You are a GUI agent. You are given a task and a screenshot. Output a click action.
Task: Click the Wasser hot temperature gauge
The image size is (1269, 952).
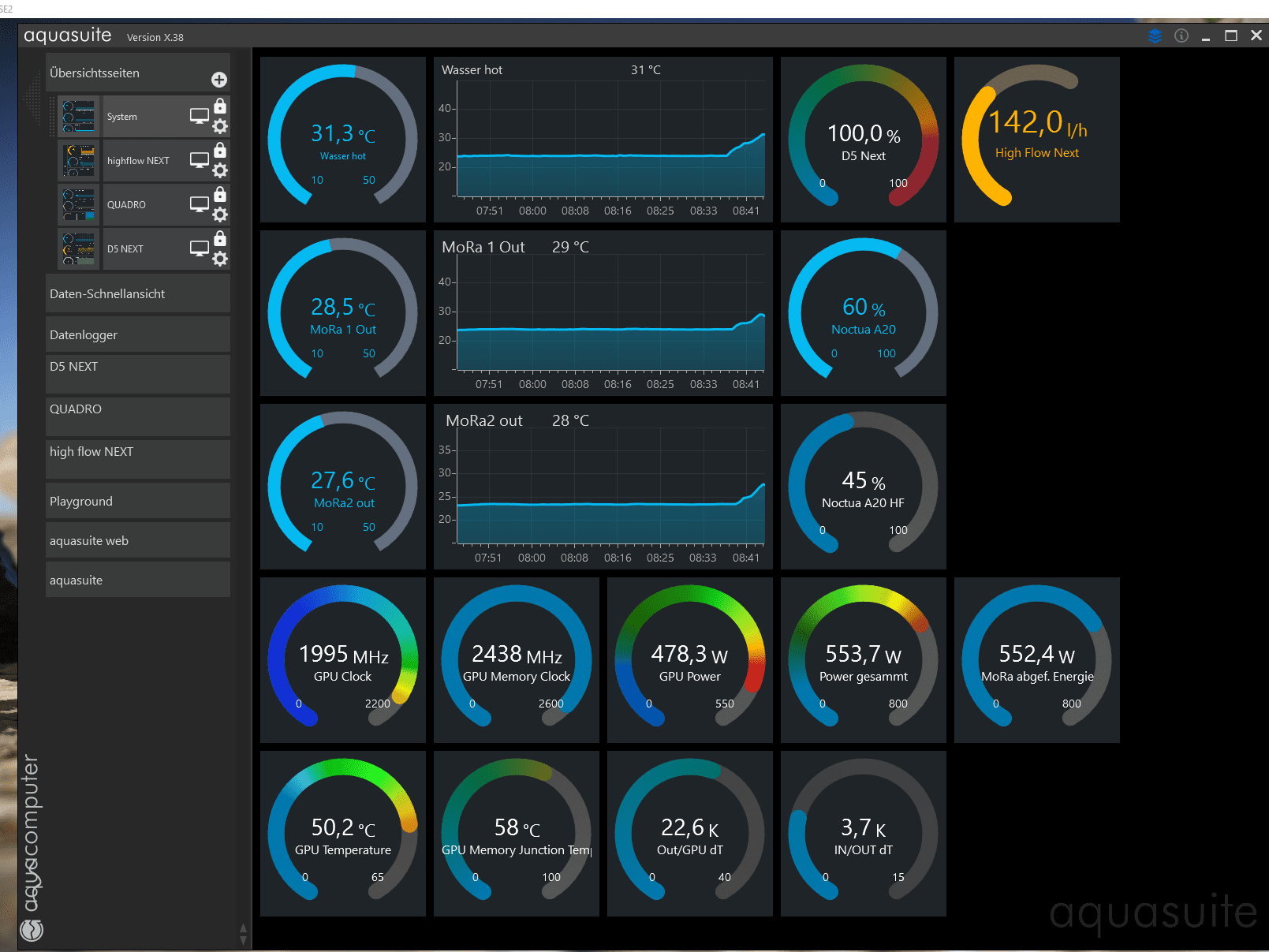coord(343,140)
